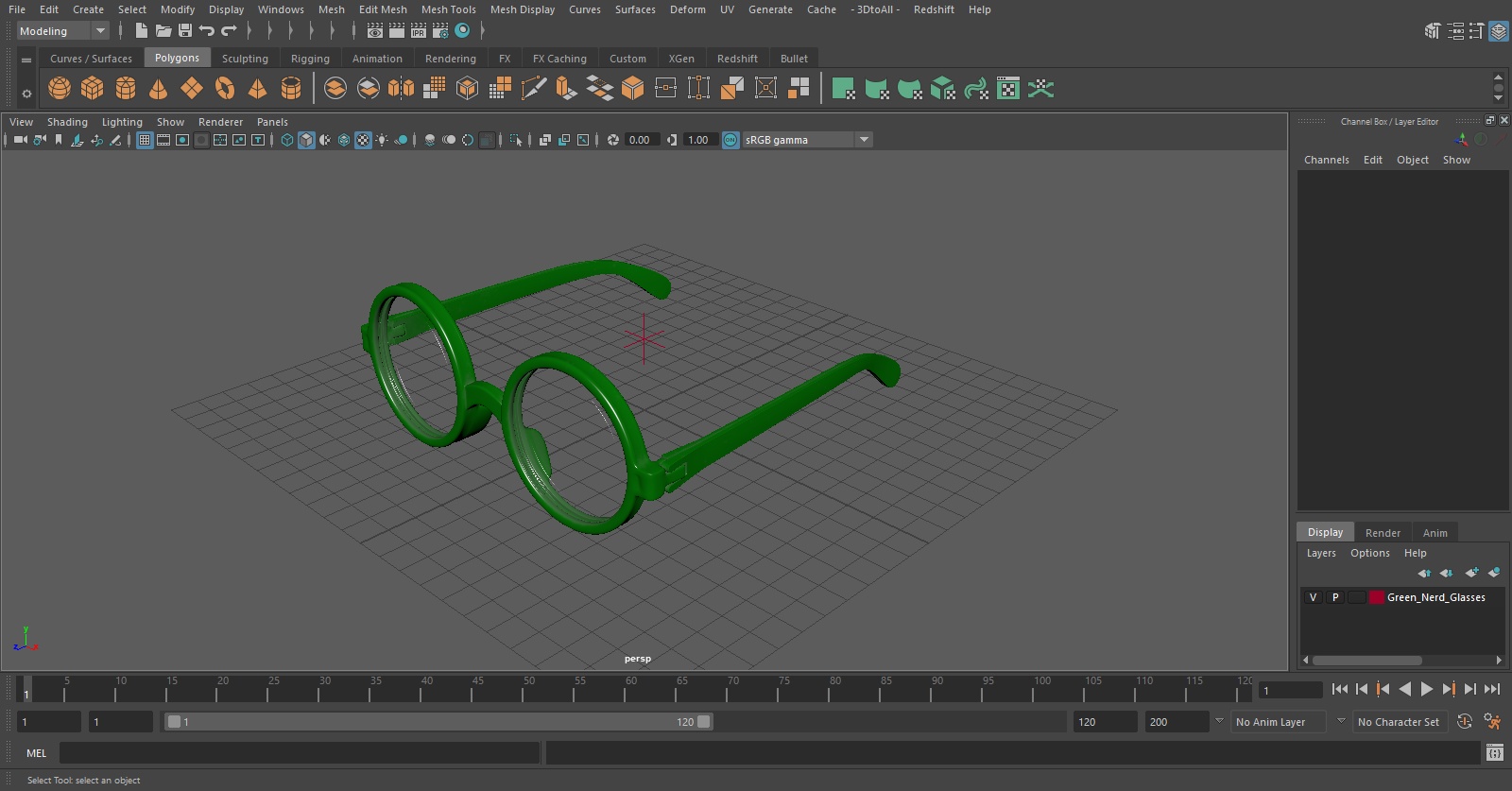1512x791 pixels.
Task: Open Options menu in Layer Editor
Action: point(1369,553)
